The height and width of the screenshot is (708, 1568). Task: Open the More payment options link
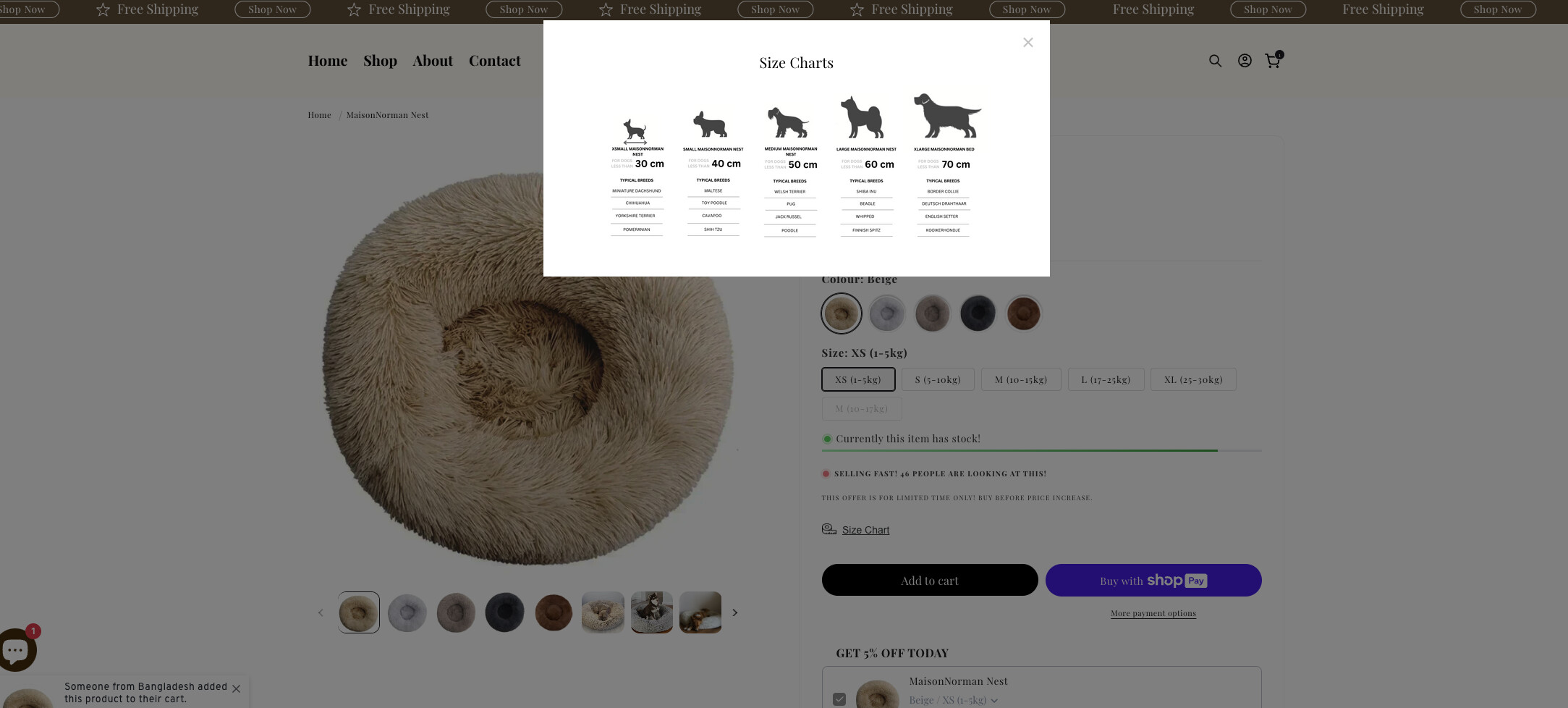(1153, 613)
